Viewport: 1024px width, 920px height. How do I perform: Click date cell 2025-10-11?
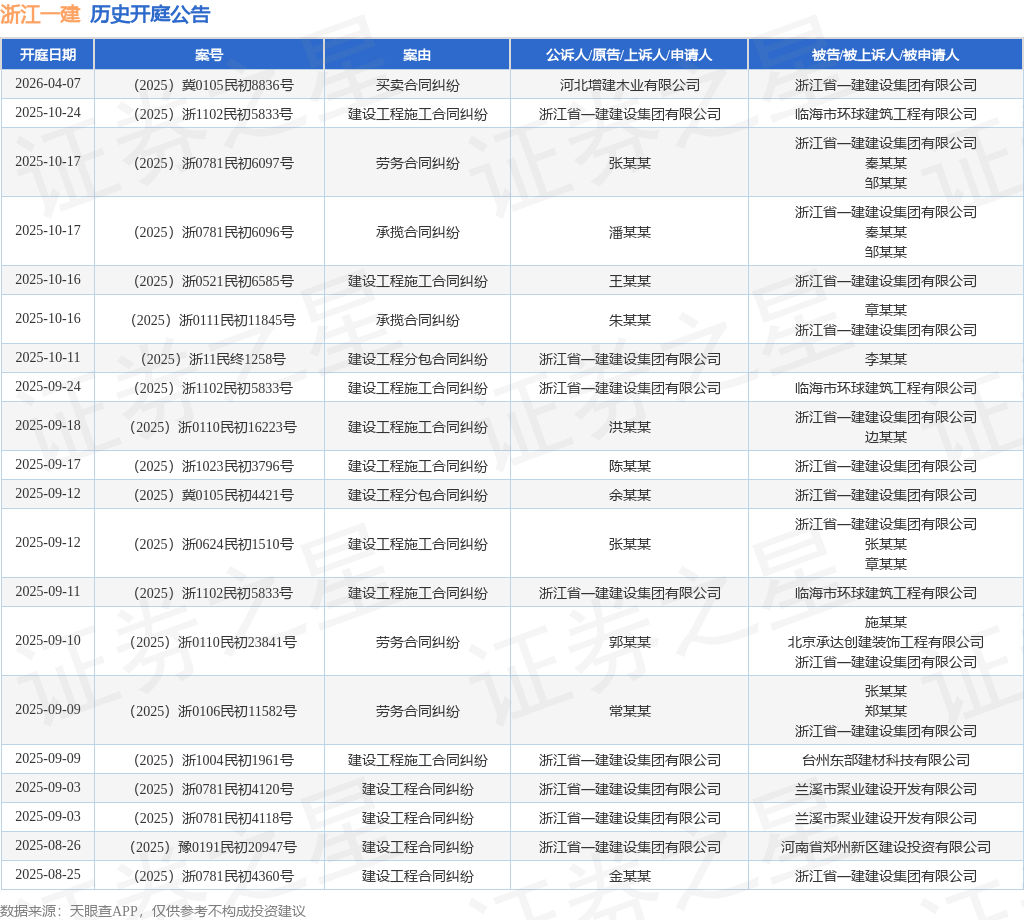pos(48,358)
